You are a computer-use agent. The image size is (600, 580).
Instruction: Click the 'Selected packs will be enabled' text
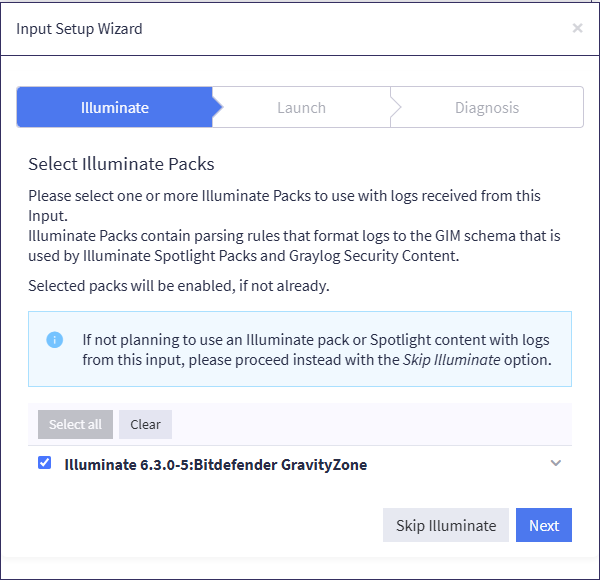[178, 286]
